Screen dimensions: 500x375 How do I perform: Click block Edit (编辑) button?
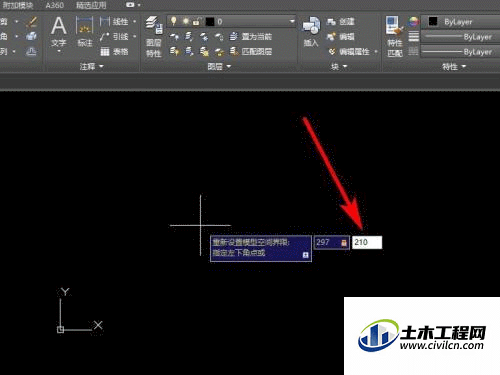point(340,36)
